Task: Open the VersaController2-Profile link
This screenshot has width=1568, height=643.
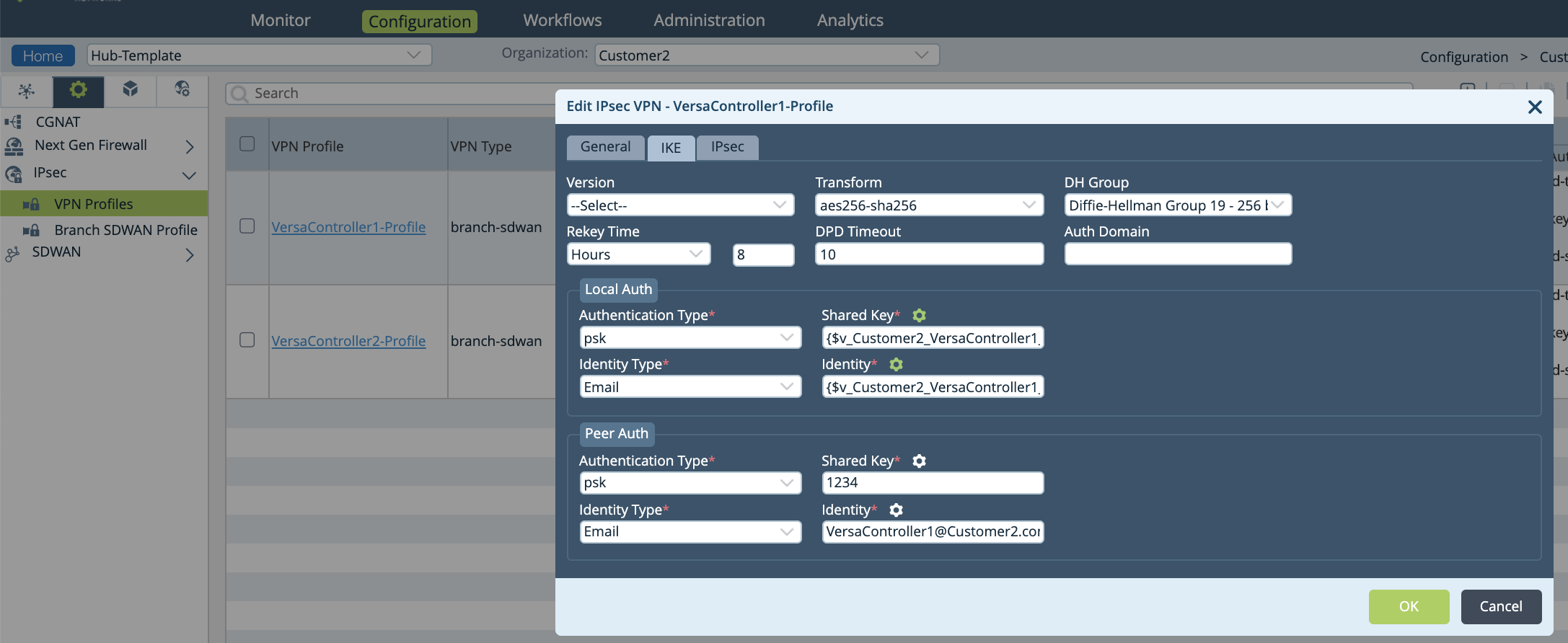Action: pos(348,341)
